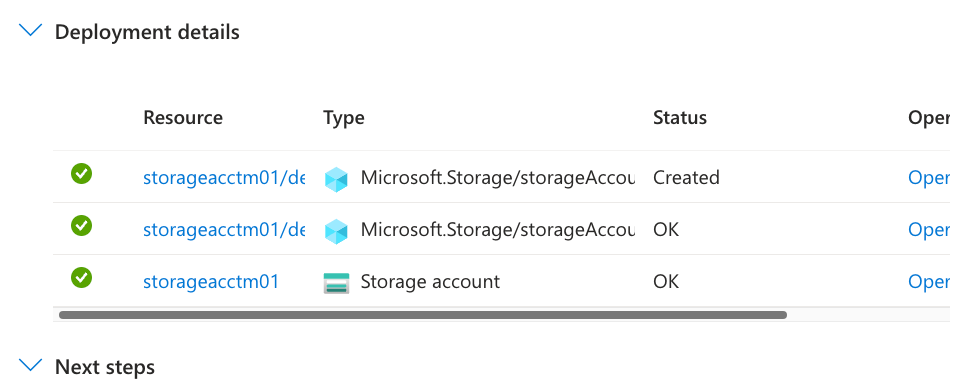Viewport: 973px width, 386px height.
Task: Click the truncated Operation details column header
Action: [928, 118]
